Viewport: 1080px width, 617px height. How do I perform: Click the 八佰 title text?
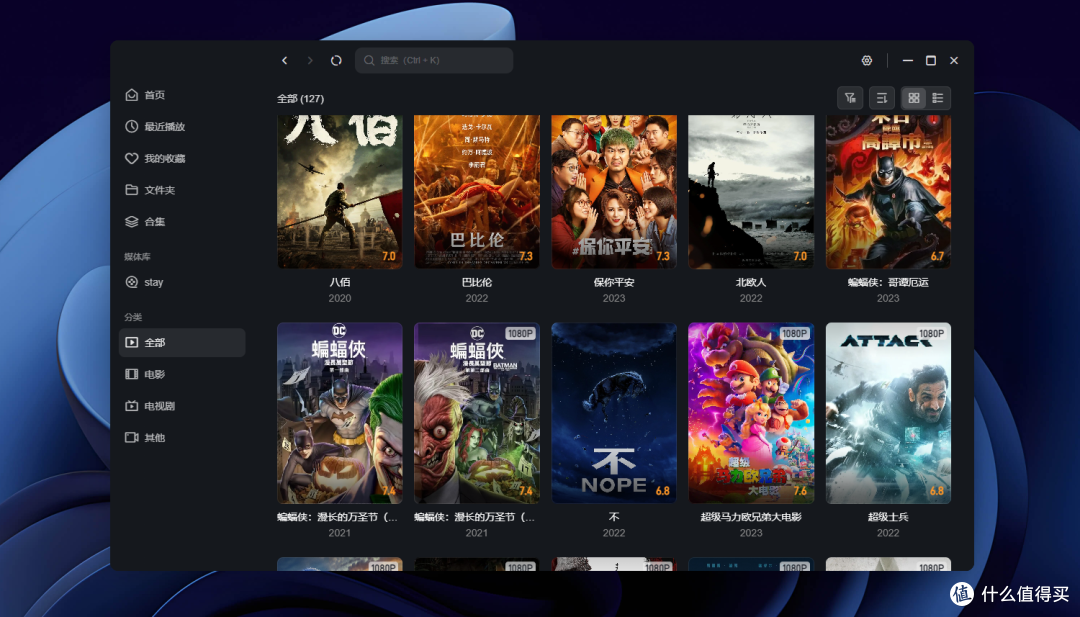coord(340,282)
